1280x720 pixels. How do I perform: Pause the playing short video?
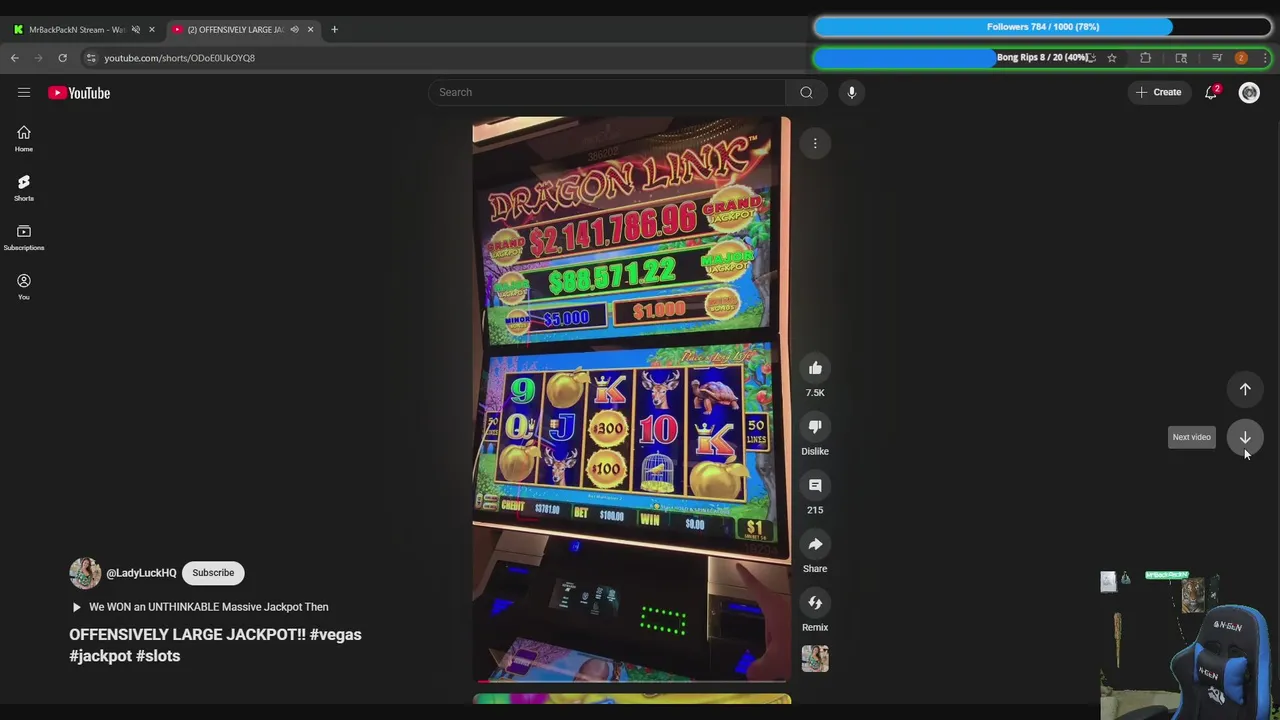pos(631,398)
